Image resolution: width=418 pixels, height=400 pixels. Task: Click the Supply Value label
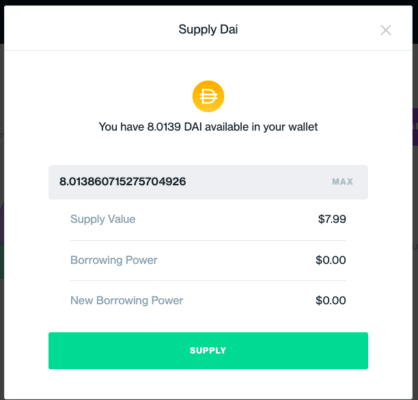[103, 219]
